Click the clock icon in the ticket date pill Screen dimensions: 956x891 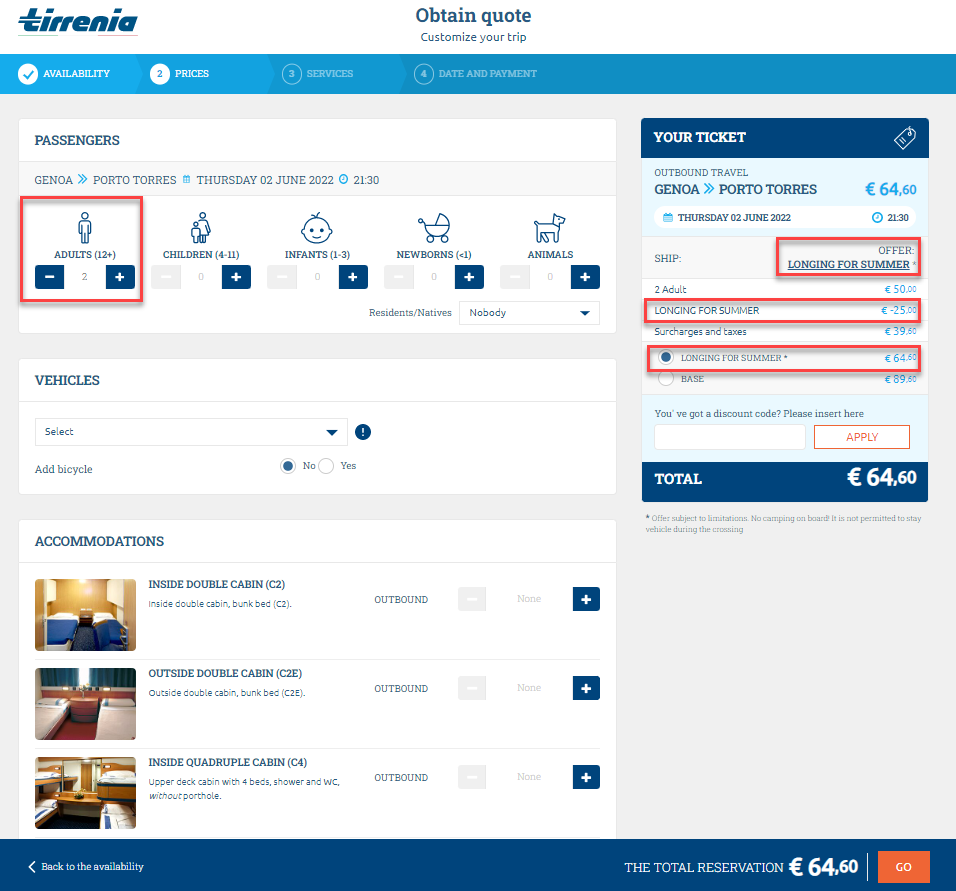pyautogui.click(x=877, y=218)
